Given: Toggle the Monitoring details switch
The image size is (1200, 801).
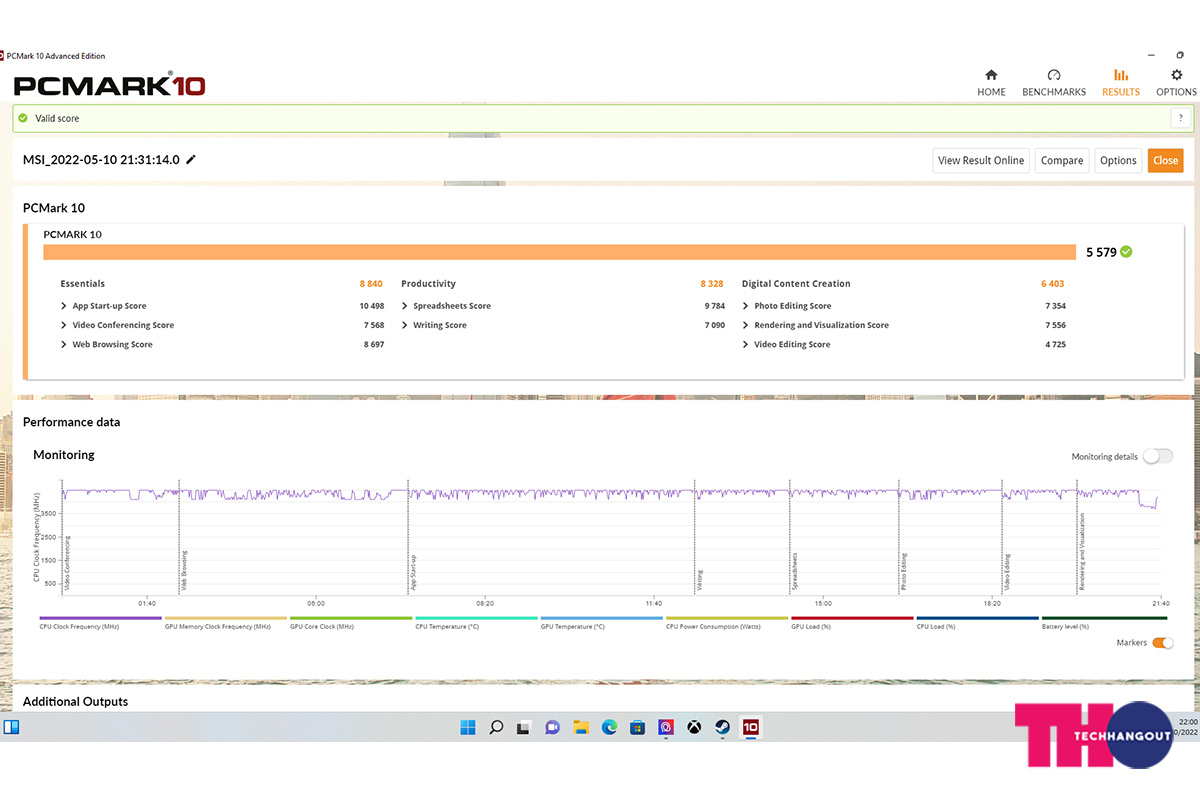Looking at the screenshot, I should tap(1158, 456).
